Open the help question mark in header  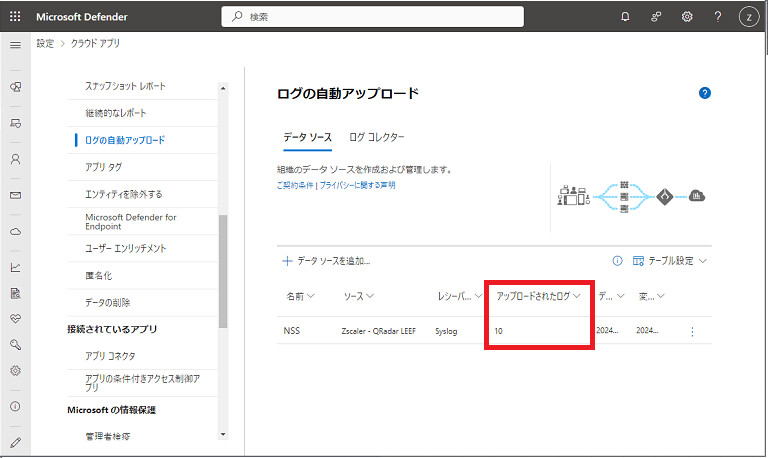pyautogui.click(x=718, y=17)
